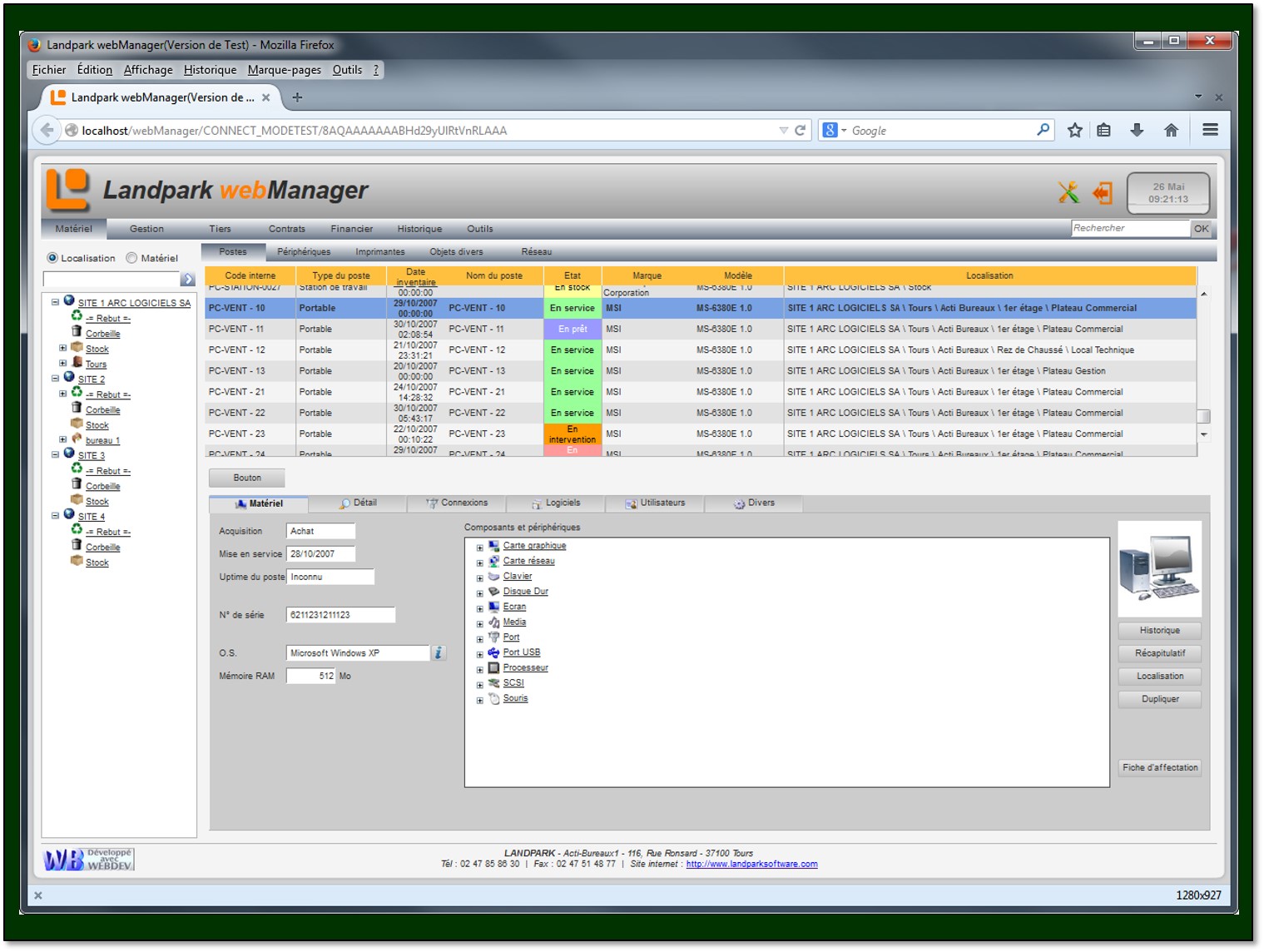Viewport: 1264px width, 952px height.
Task: Select the Localisation radio button
Action: coord(52,258)
